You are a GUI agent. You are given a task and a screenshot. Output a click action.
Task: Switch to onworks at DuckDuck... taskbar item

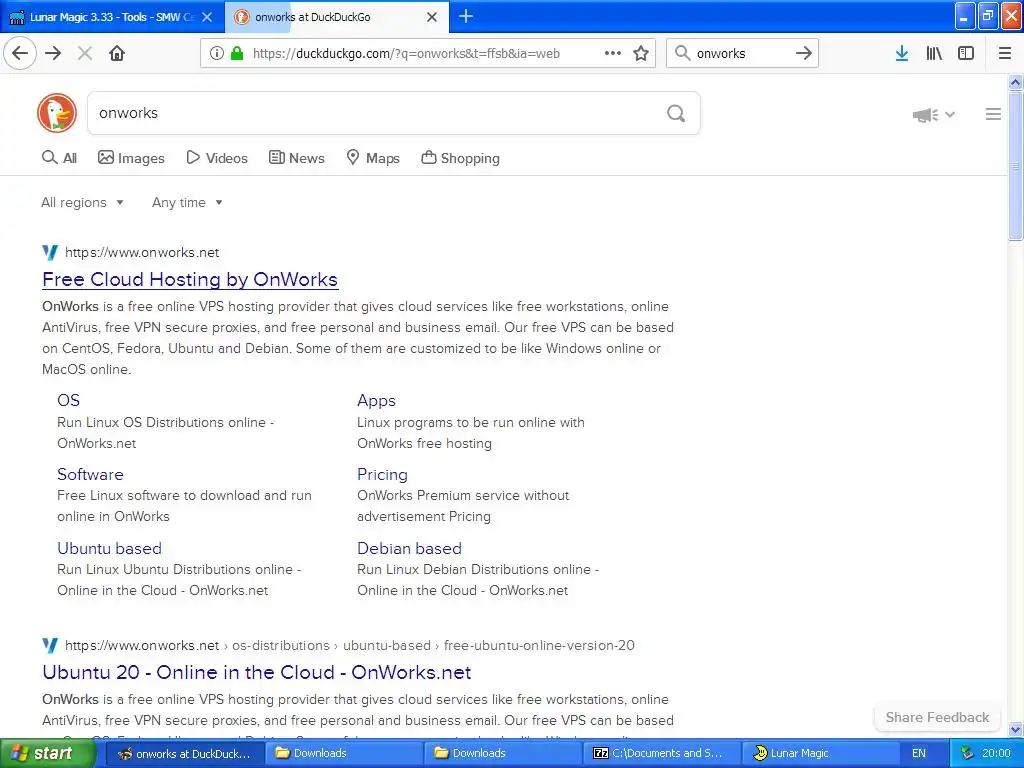point(185,754)
